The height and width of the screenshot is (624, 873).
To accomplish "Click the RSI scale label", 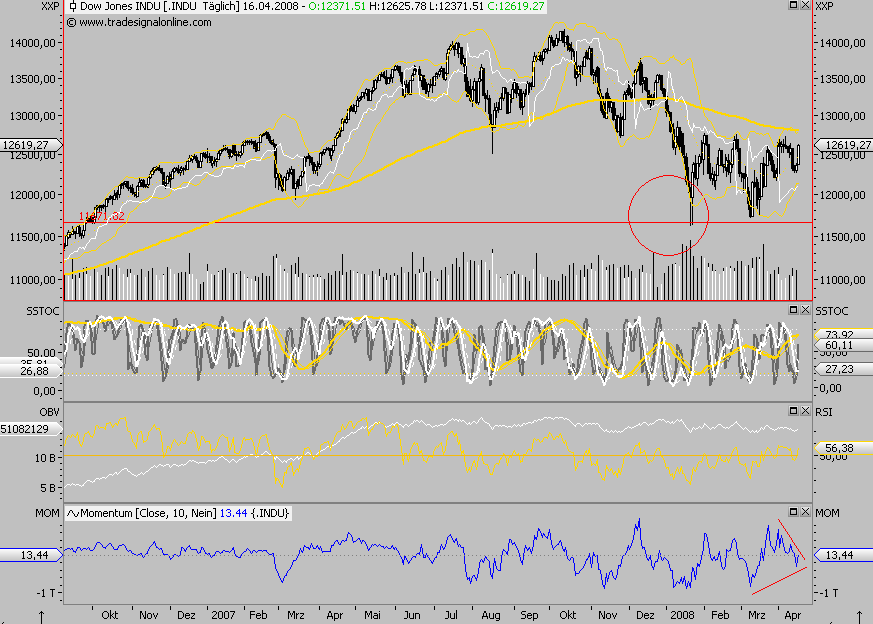I will coord(824,412).
